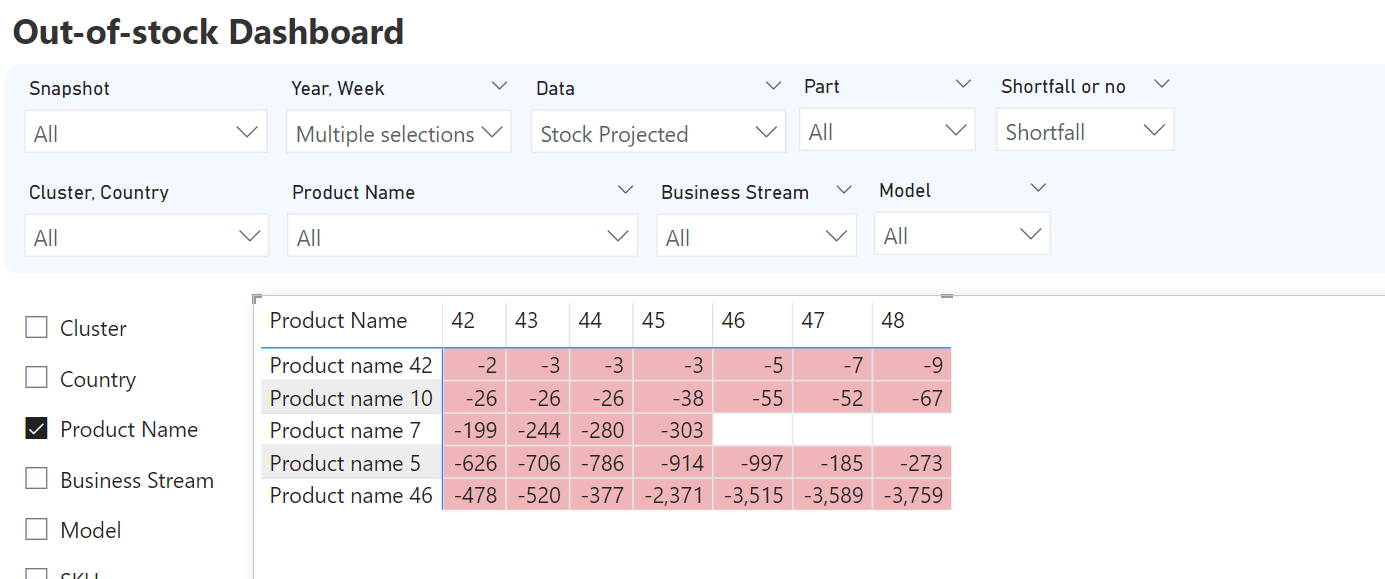Image resolution: width=1385 pixels, height=579 pixels.
Task: Click the week 45 column header
Action: [x=672, y=321]
